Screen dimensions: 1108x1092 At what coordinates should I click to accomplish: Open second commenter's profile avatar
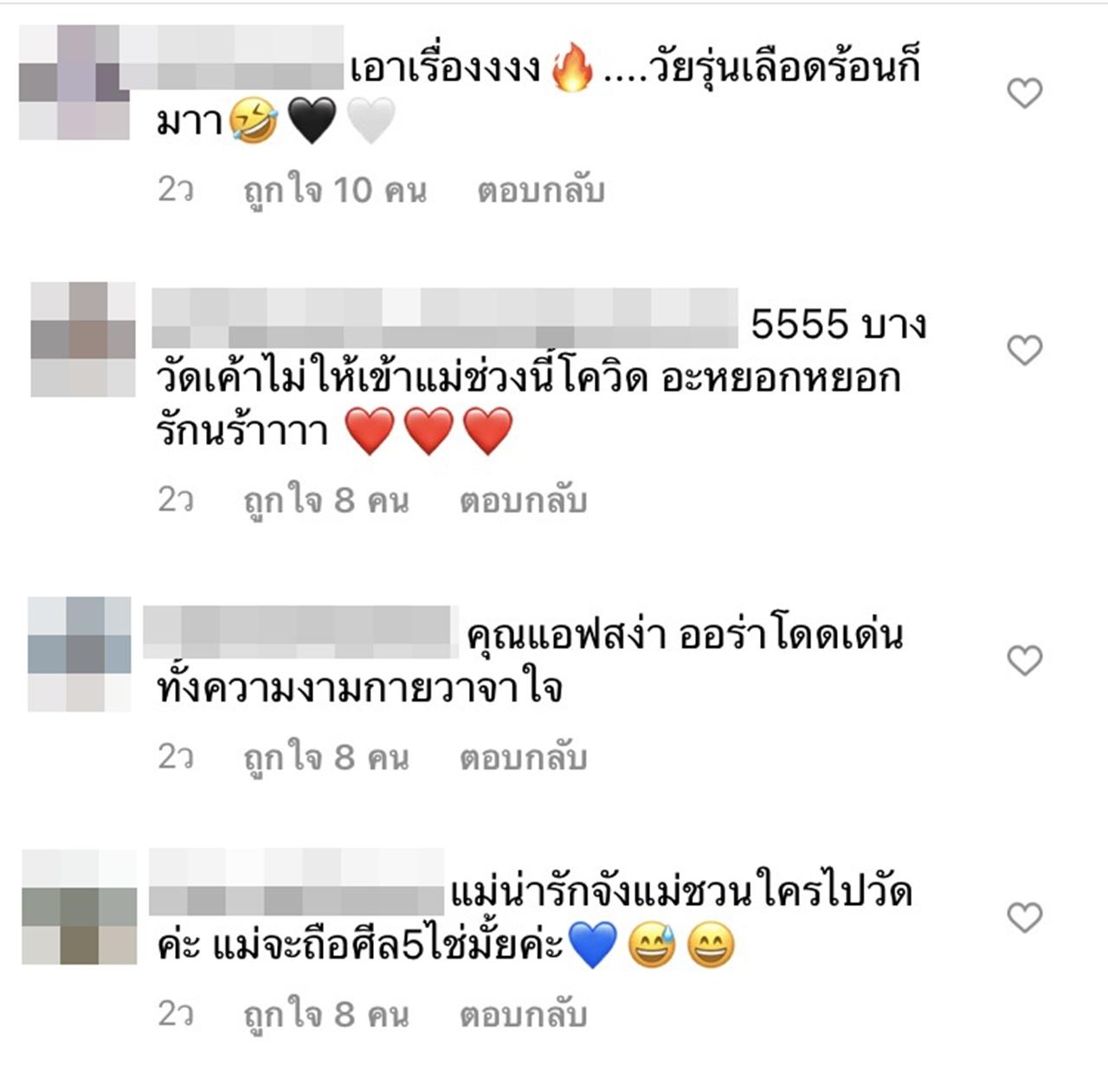83,339
